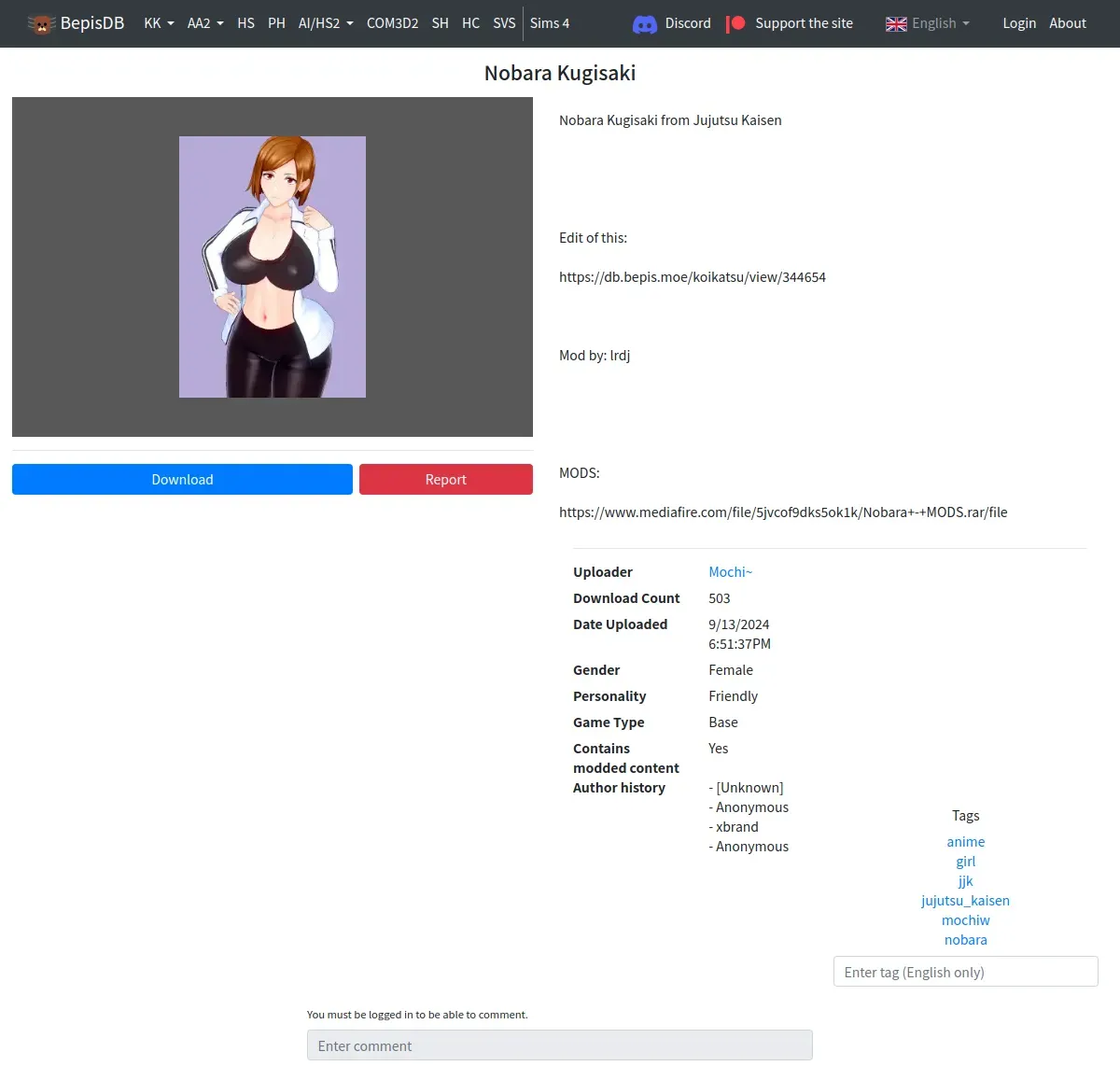Image resolution: width=1120 pixels, height=1080 pixels.
Task: Click the Login link
Action: click(x=1019, y=23)
